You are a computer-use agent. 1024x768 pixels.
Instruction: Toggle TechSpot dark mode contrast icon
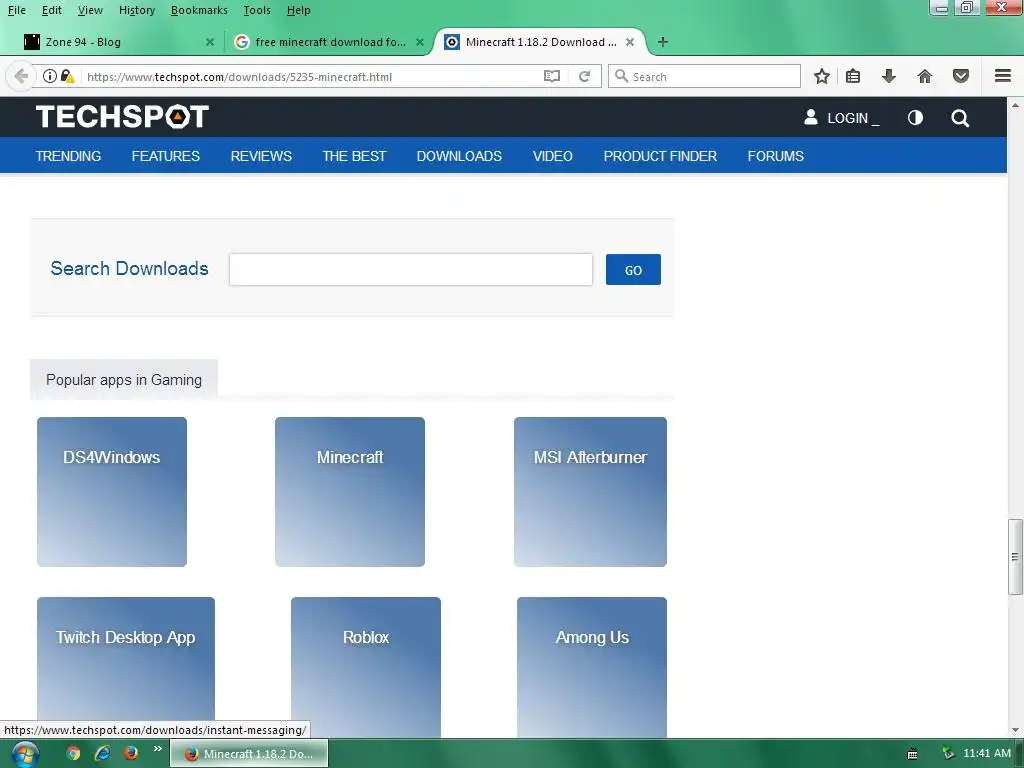tap(915, 118)
